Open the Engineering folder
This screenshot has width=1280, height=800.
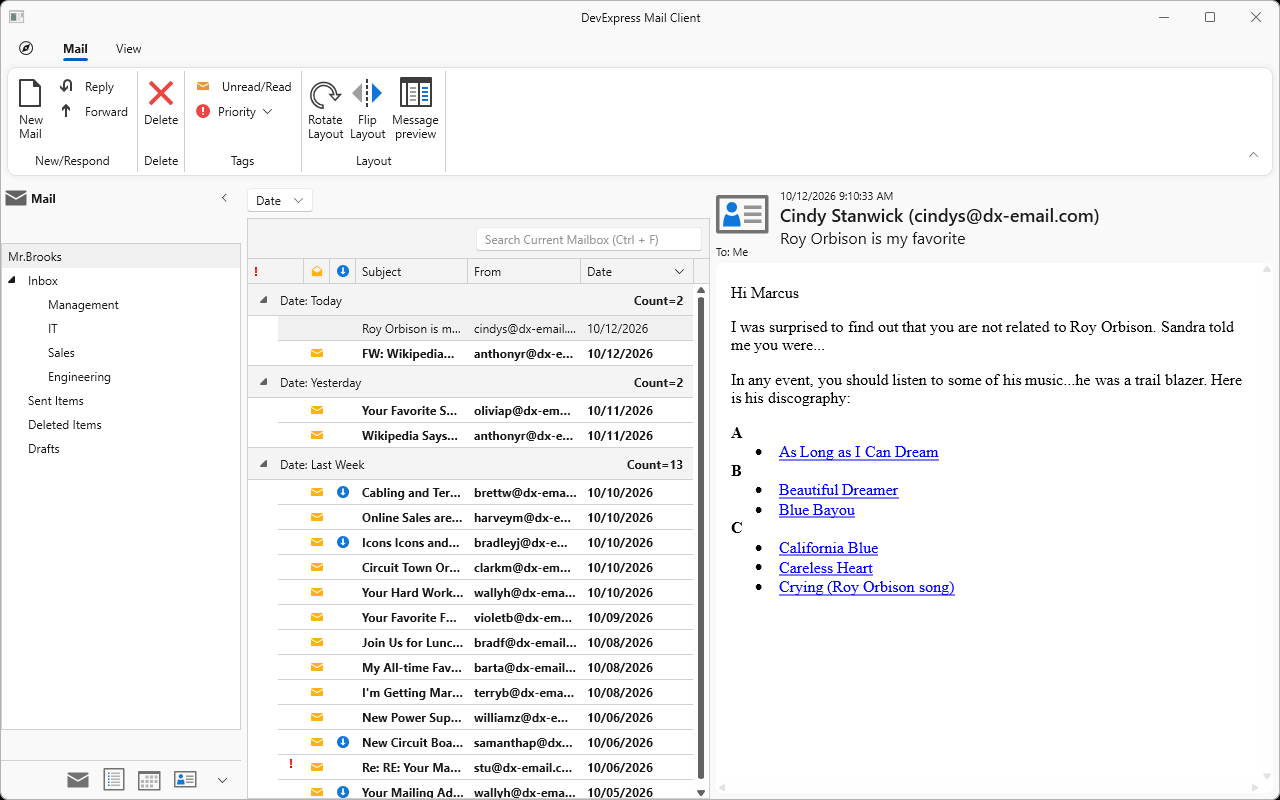79,377
